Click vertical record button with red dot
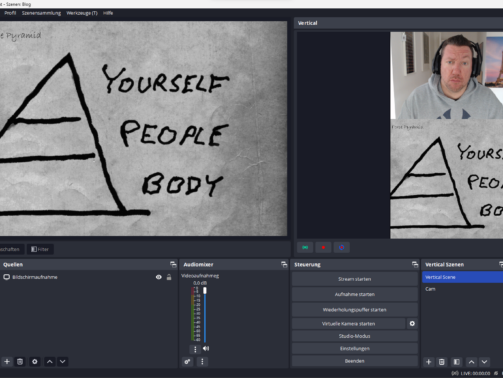The height and width of the screenshot is (378, 503). tap(323, 247)
